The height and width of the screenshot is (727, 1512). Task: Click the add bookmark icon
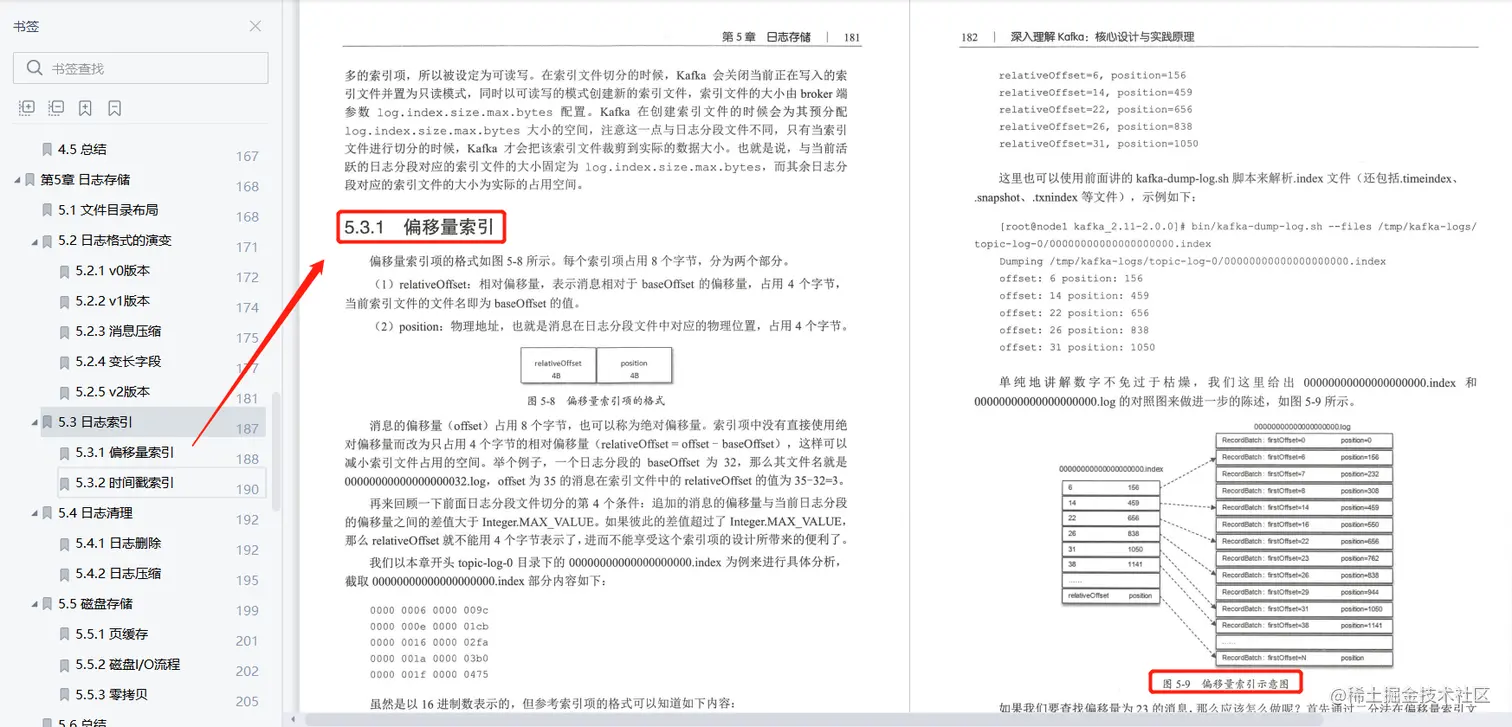[85, 107]
